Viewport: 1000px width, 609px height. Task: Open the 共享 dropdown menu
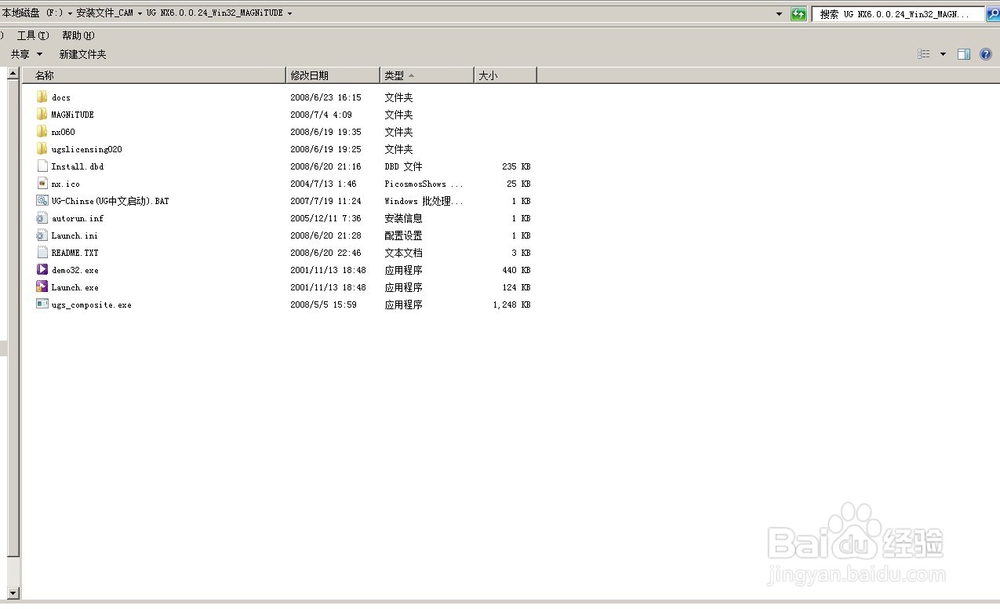coord(26,54)
